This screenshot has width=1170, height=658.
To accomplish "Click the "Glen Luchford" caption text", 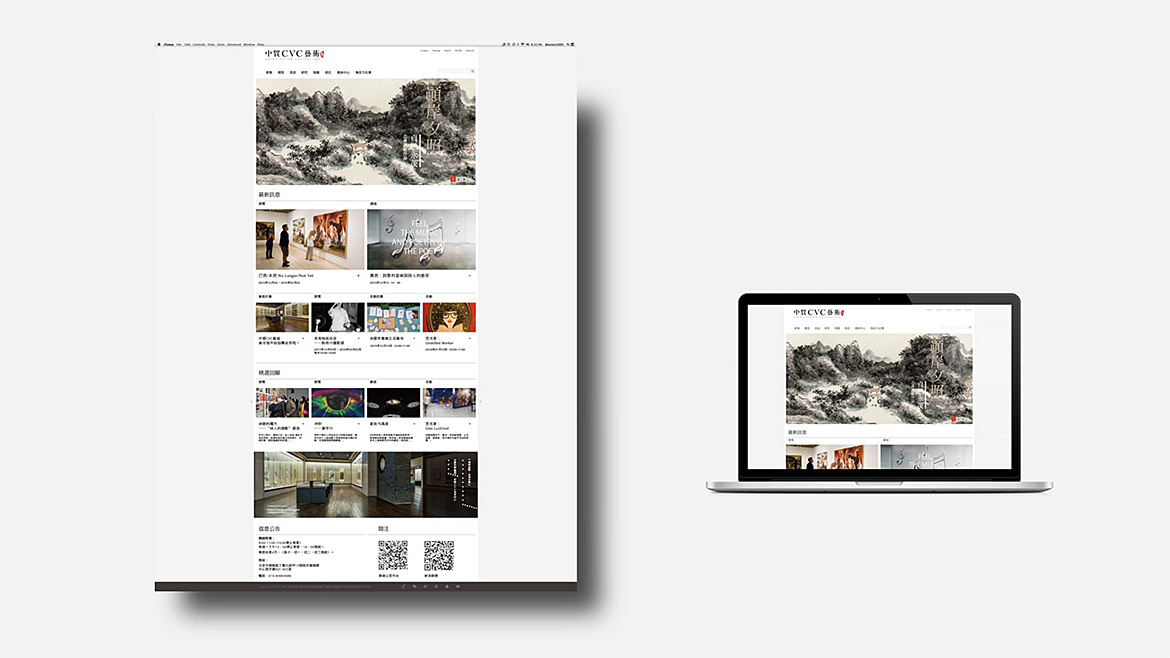I will pyautogui.click(x=437, y=428).
